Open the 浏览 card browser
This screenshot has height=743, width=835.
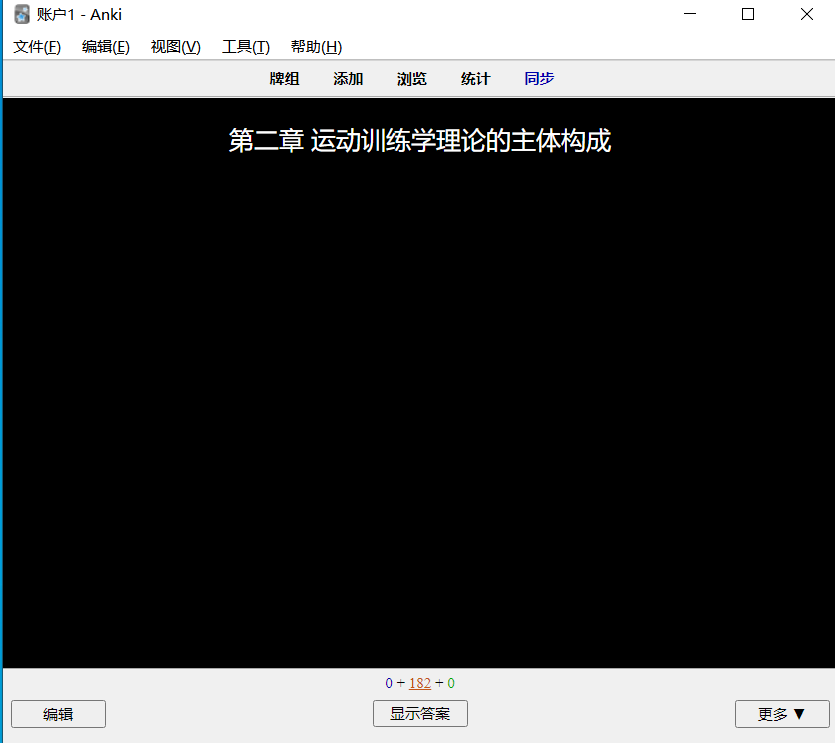click(412, 79)
